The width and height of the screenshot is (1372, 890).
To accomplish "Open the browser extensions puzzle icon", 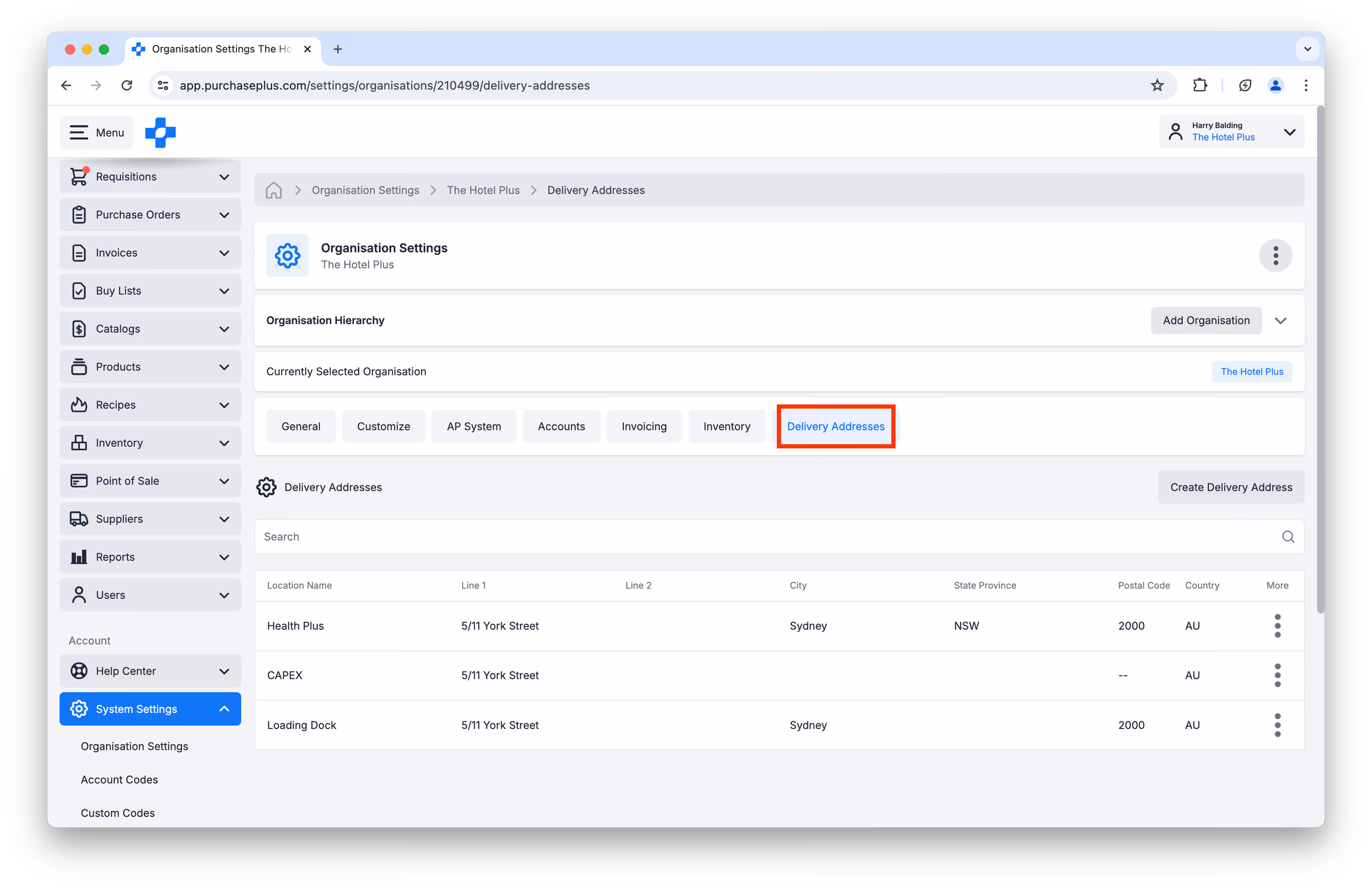I will tap(1199, 86).
